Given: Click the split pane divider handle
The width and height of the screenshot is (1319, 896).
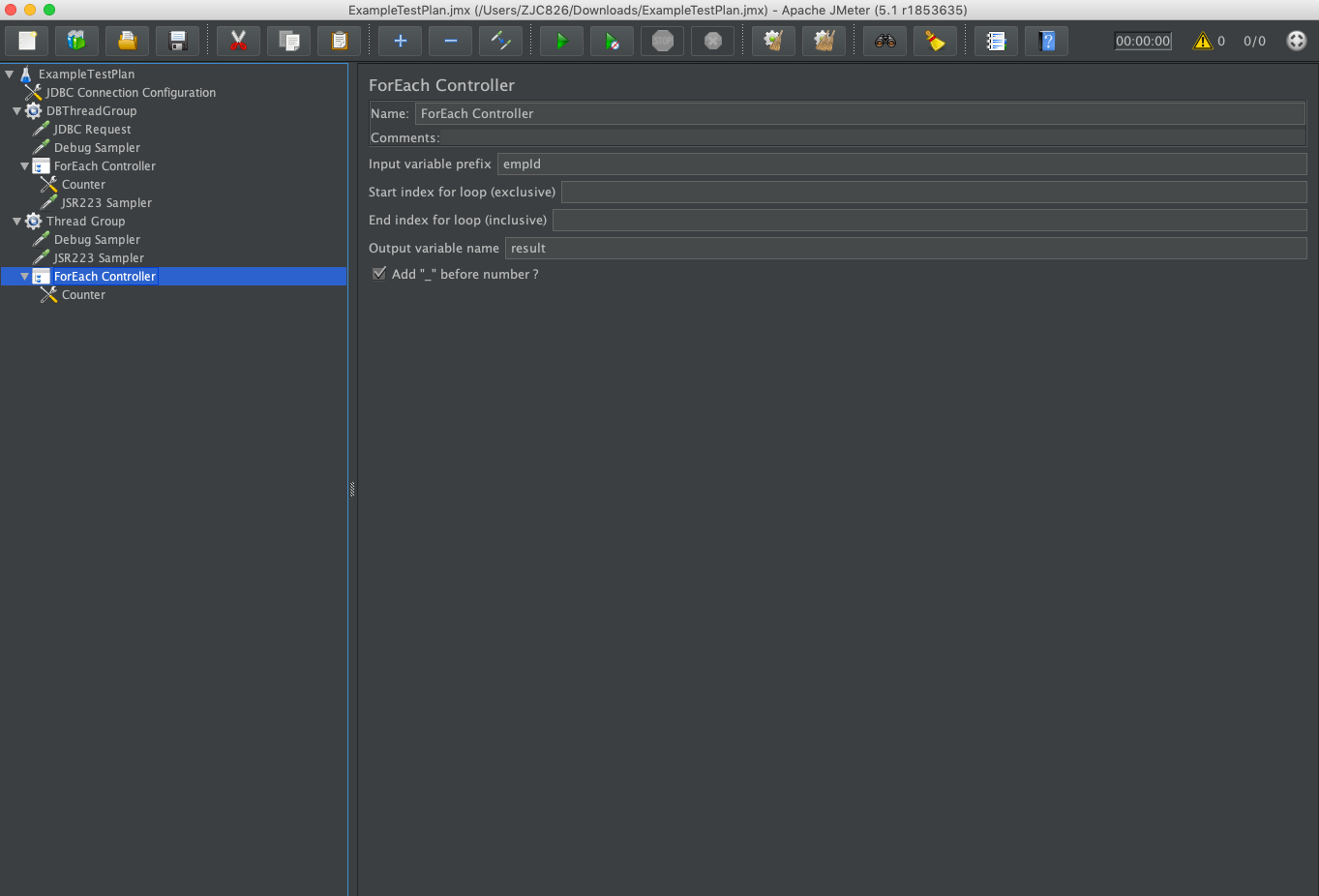Looking at the screenshot, I should [x=352, y=489].
